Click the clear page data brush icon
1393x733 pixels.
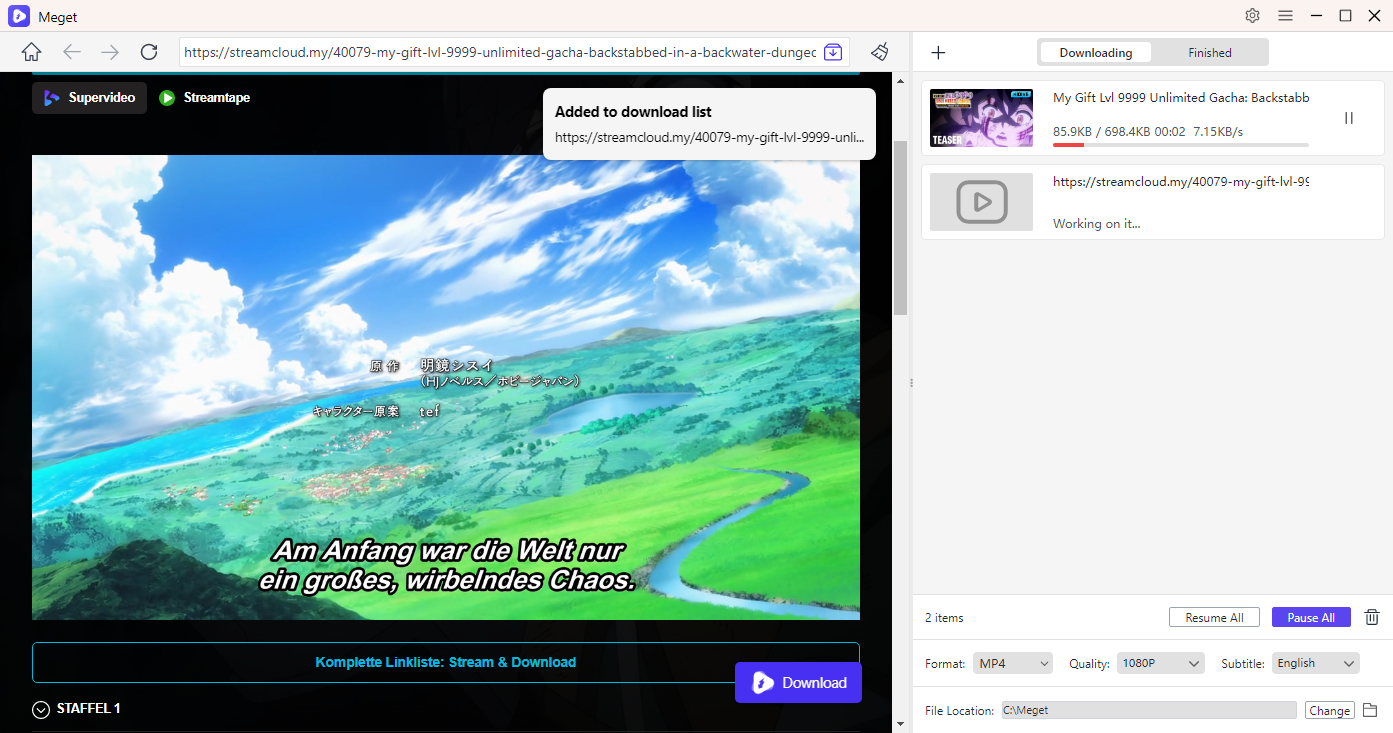point(879,51)
